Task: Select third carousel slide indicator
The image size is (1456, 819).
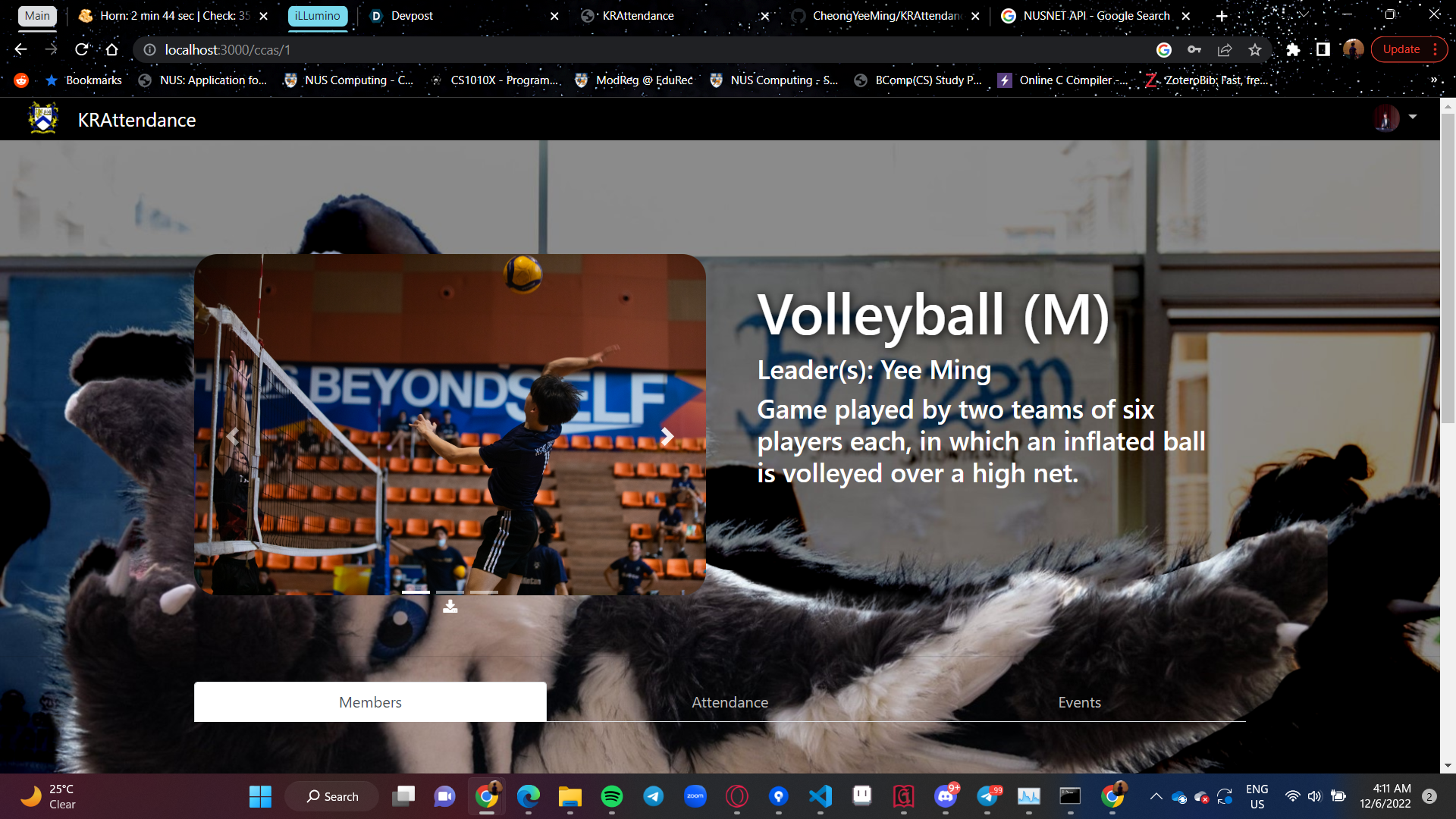Action: 484,591
